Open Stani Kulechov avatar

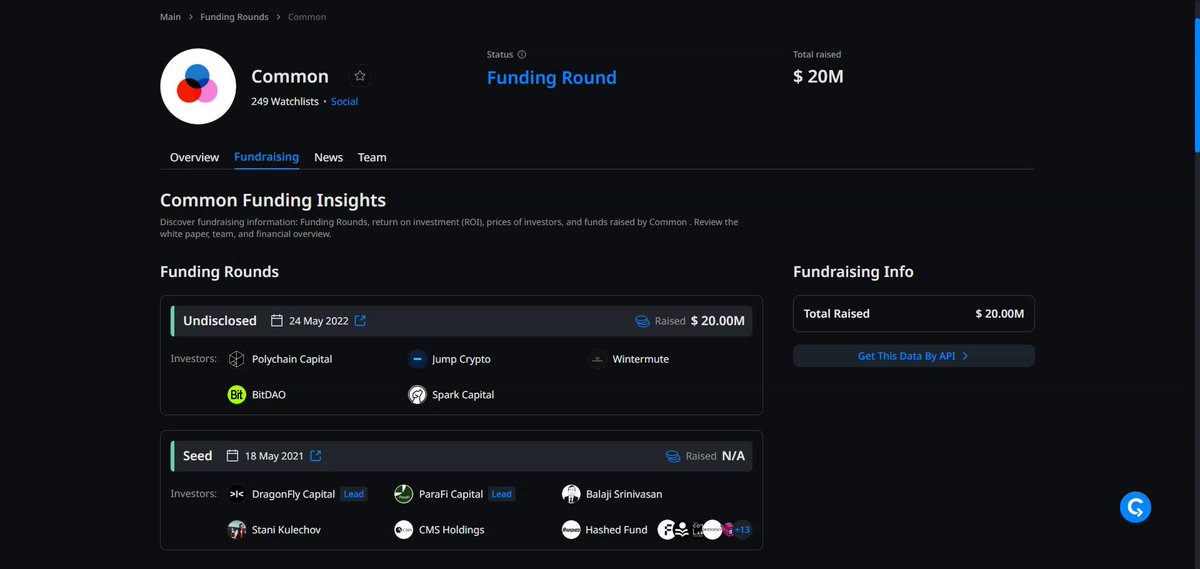coord(237,530)
